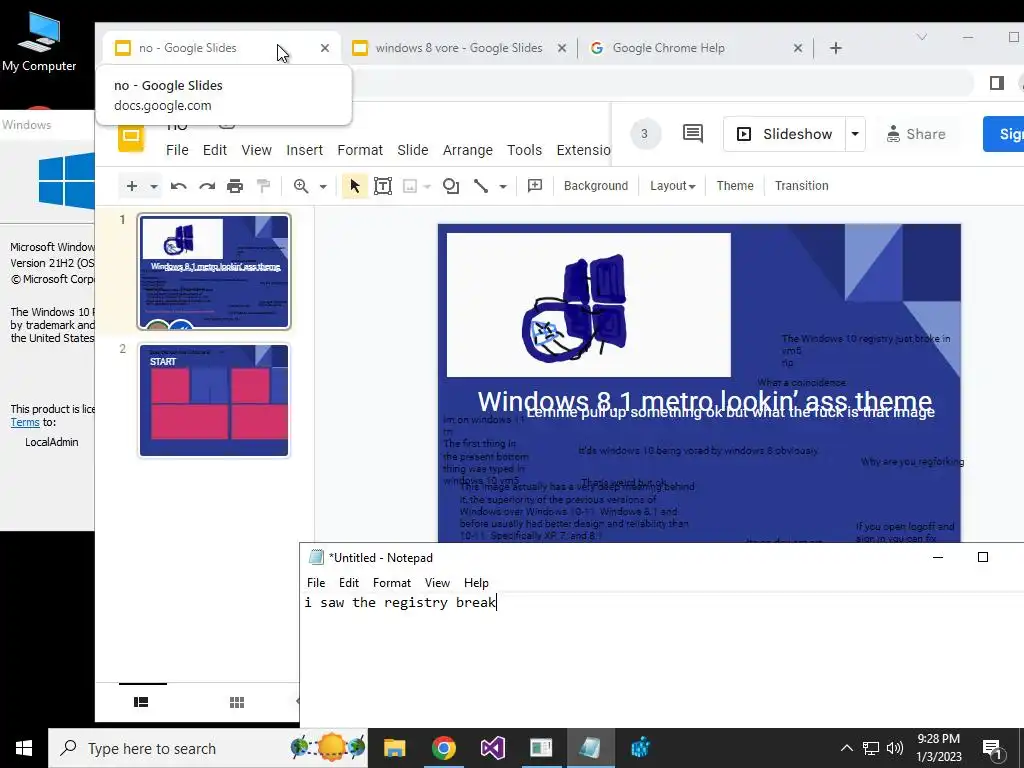The height and width of the screenshot is (768, 1024).
Task: Open the Insert menu in Slides
Action: [x=304, y=150]
